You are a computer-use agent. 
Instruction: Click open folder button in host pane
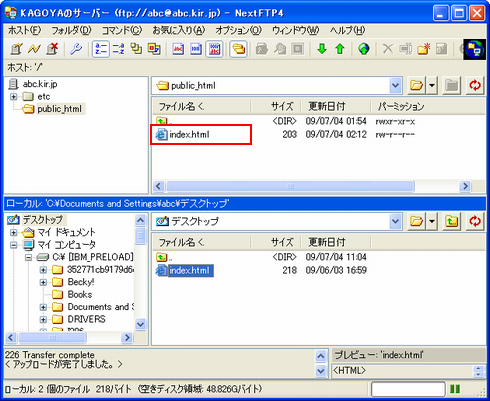[416, 85]
